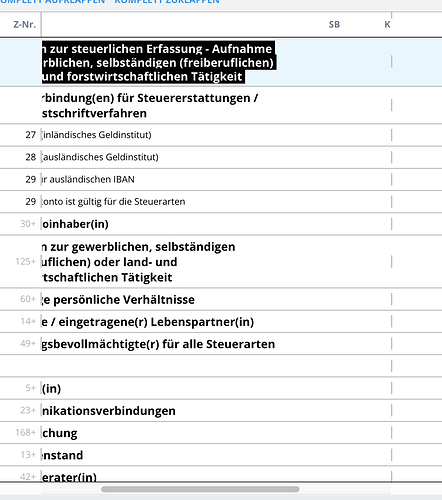Select row 28 ausländisches Geldinstitut
Image resolution: width=442 pixels, height=500 pixels.
point(221,157)
